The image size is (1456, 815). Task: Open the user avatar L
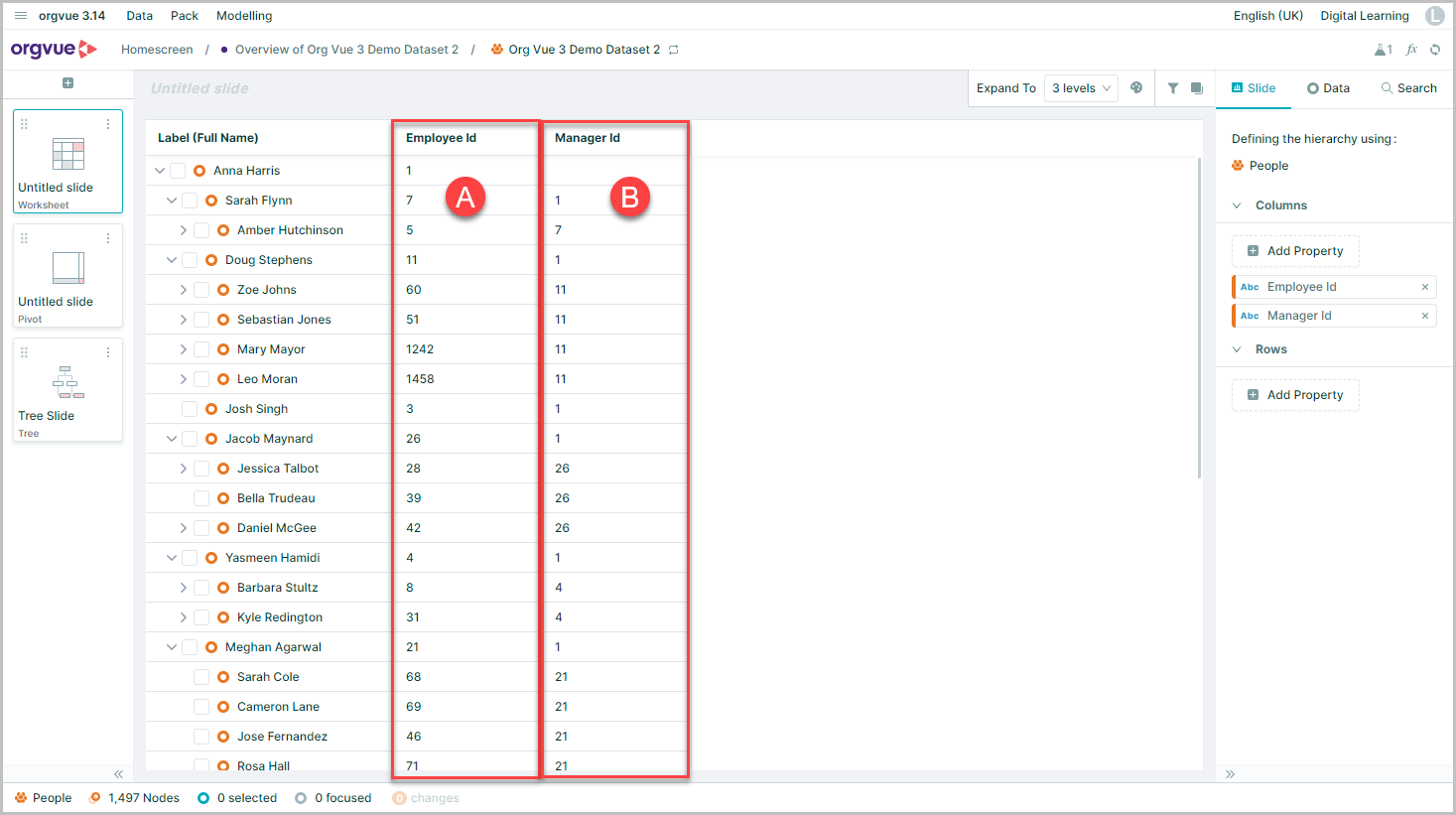(x=1435, y=16)
